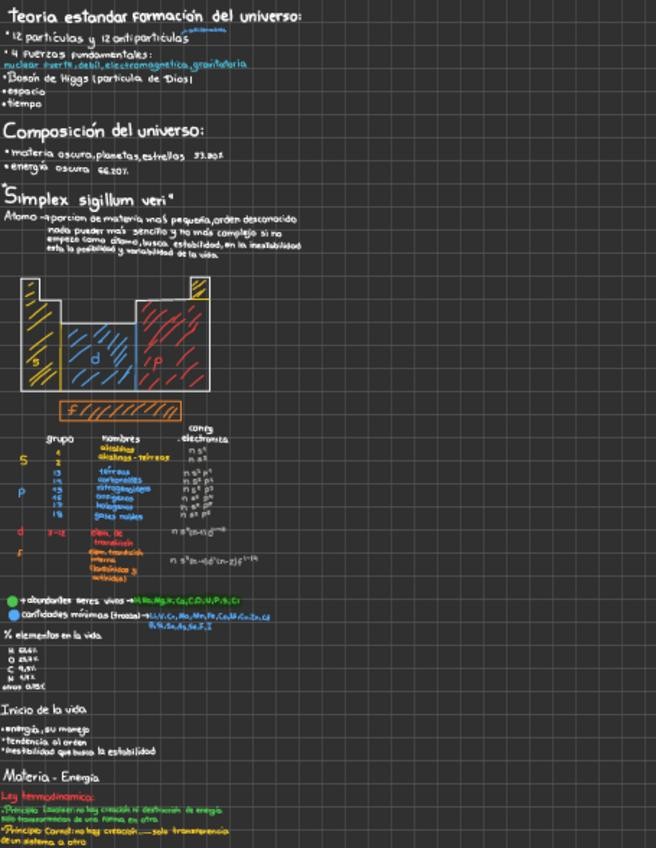Click the red group range "3-12"

point(56,533)
